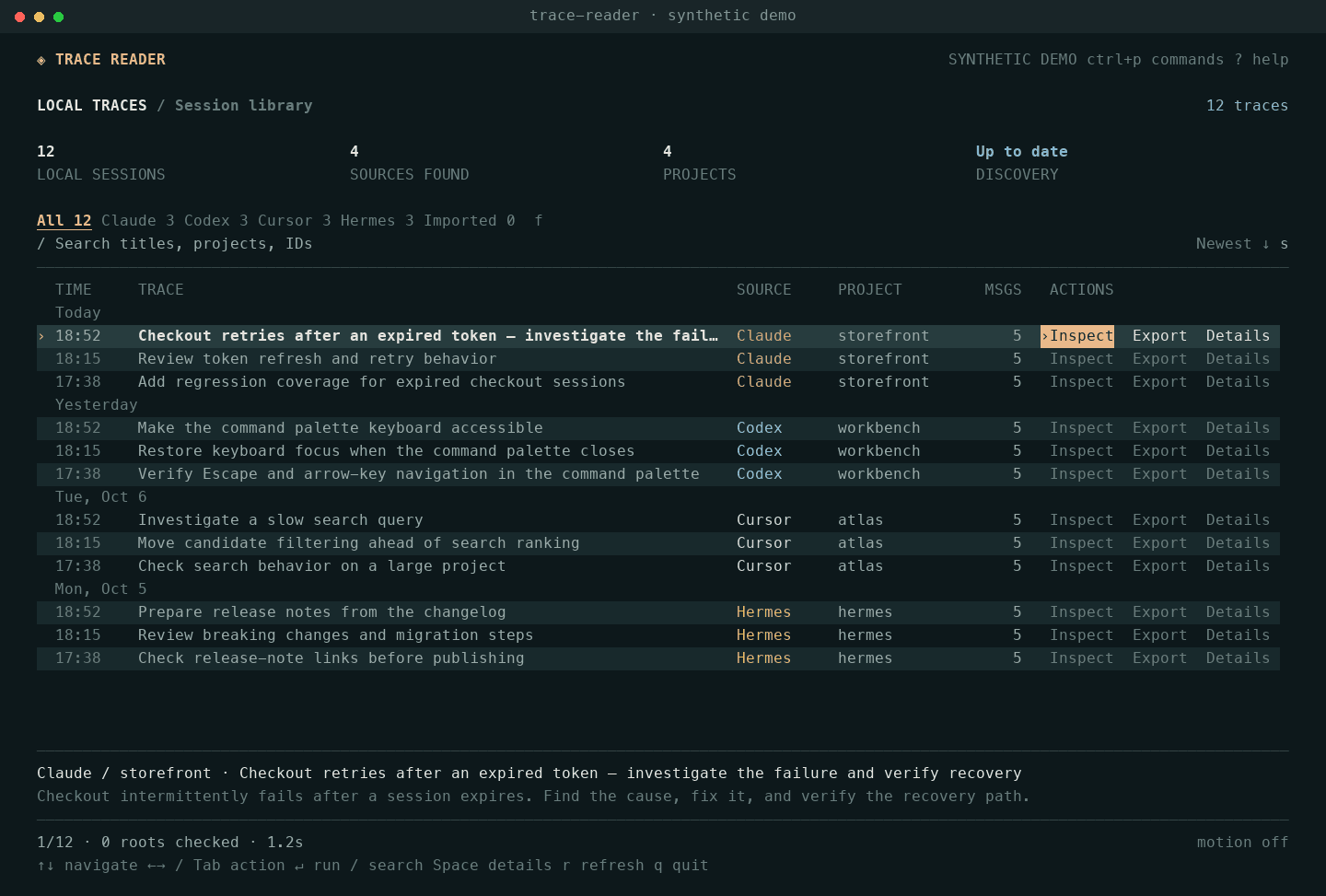Image resolution: width=1326 pixels, height=896 pixels.
Task: Open Details for Make the command palette keyboard accessible
Action: pyautogui.click(x=1239, y=428)
